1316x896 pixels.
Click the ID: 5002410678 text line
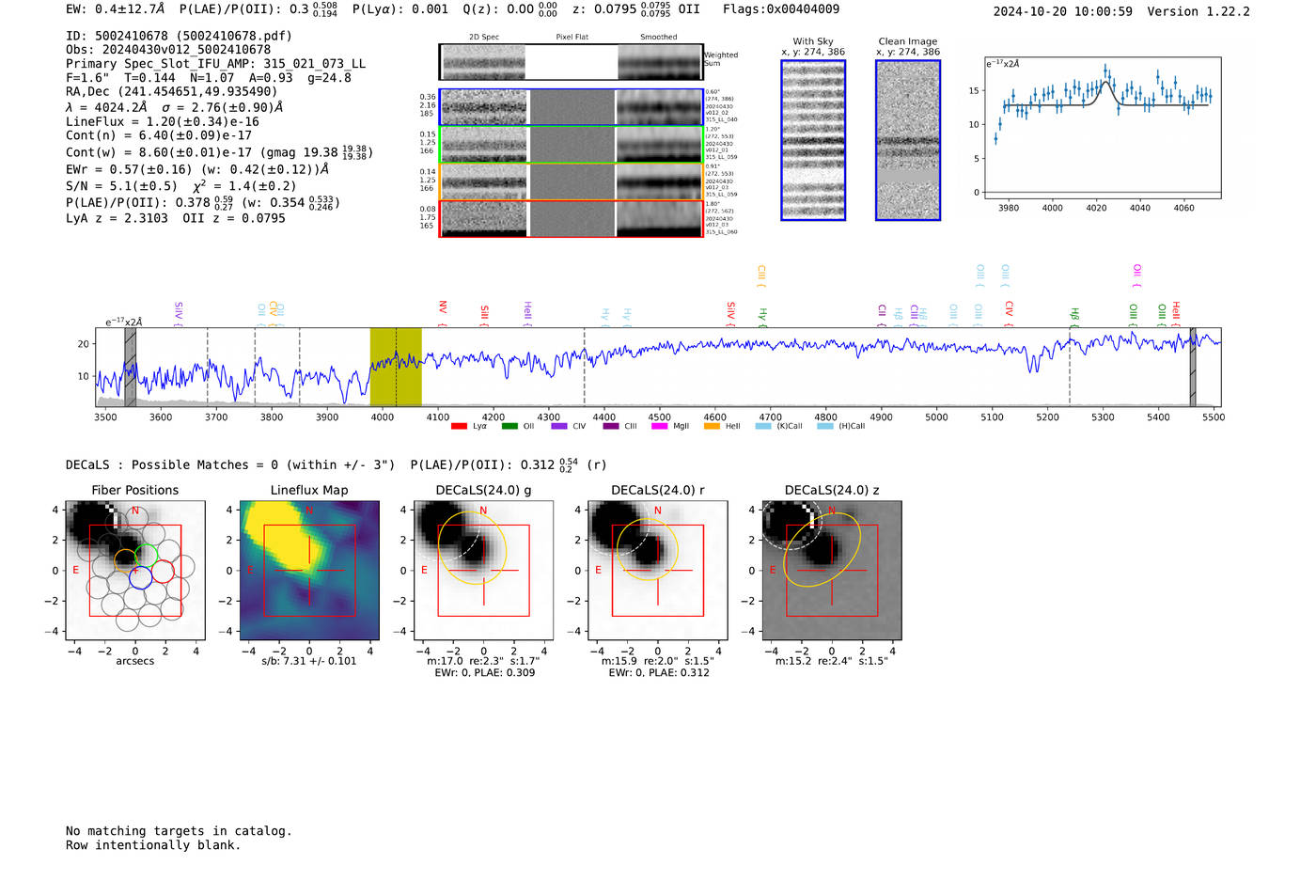179,36
